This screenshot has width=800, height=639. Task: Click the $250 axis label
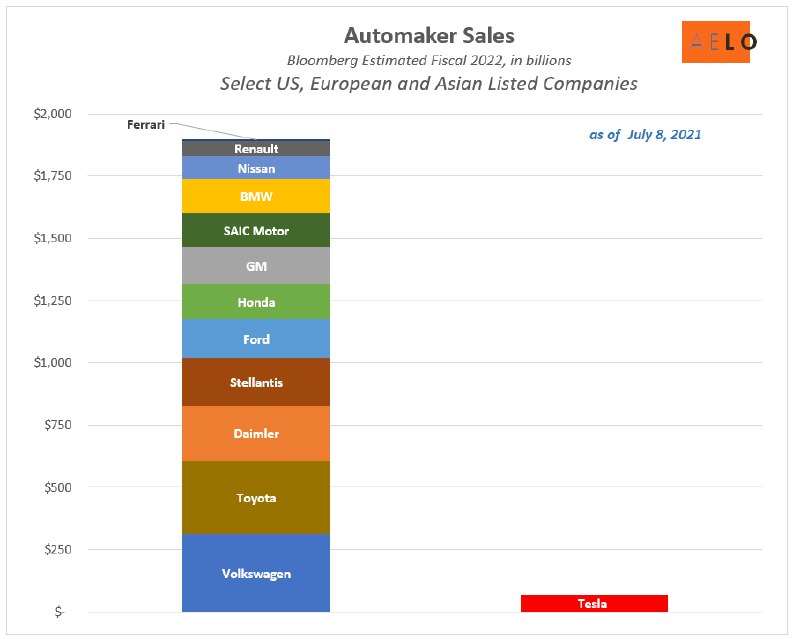pyautogui.click(x=58, y=550)
